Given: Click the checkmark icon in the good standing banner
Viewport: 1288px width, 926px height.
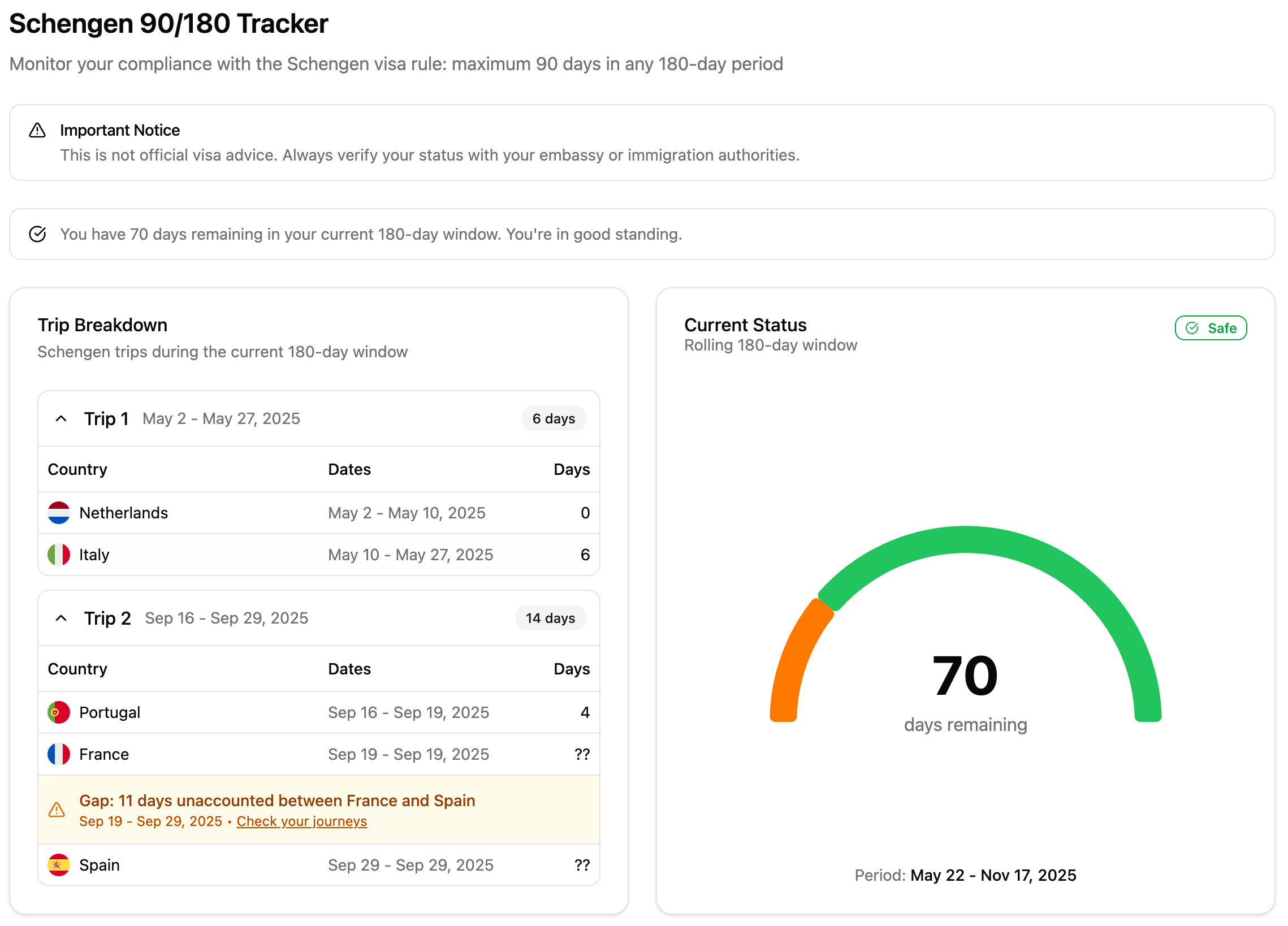Looking at the screenshot, I should (37, 234).
